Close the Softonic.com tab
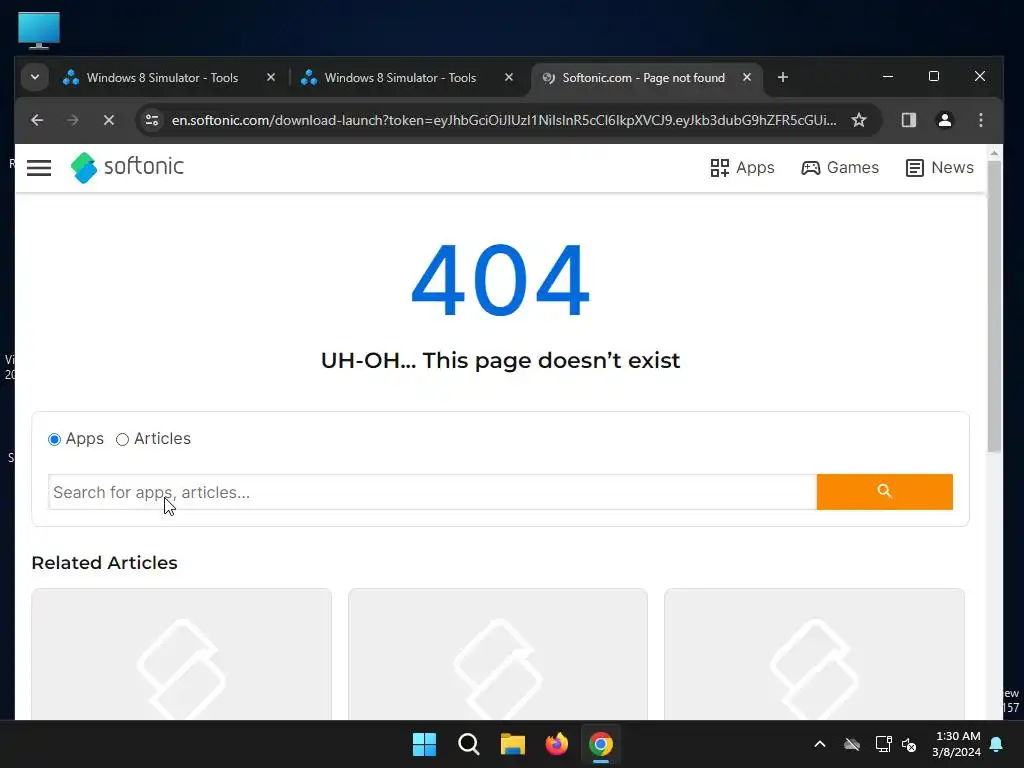This screenshot has height=768, width=1024. (747, 78)
